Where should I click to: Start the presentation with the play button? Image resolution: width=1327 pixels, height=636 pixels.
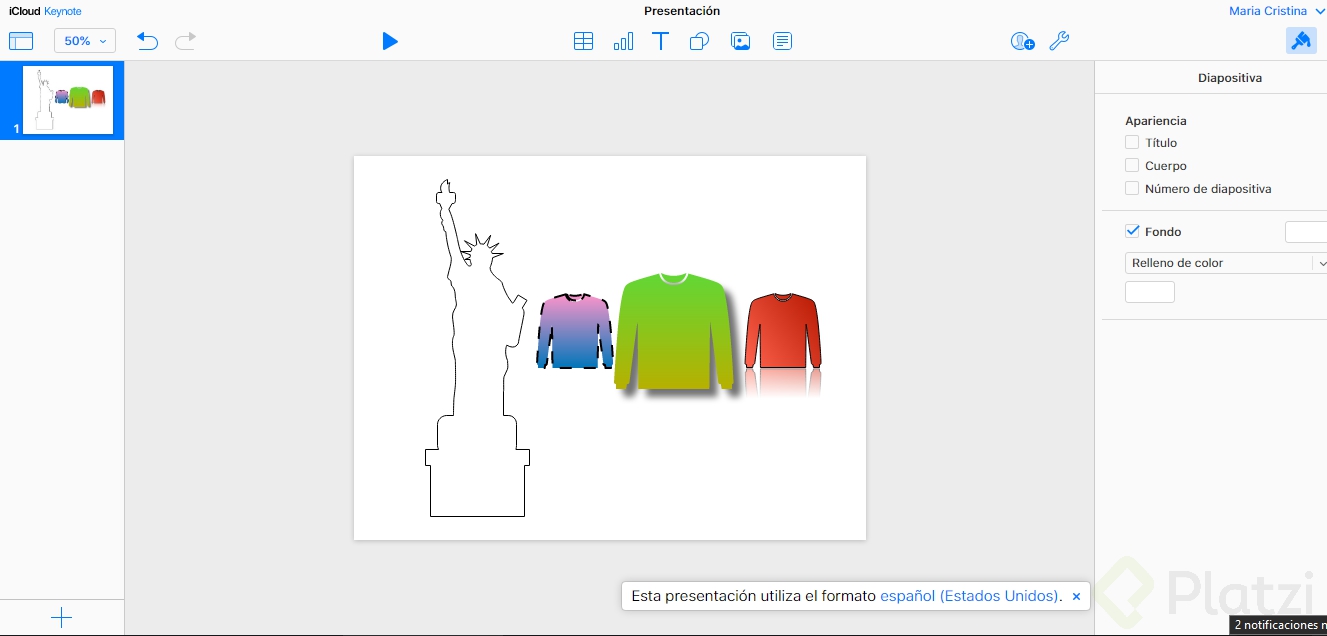tap(390, 41)
